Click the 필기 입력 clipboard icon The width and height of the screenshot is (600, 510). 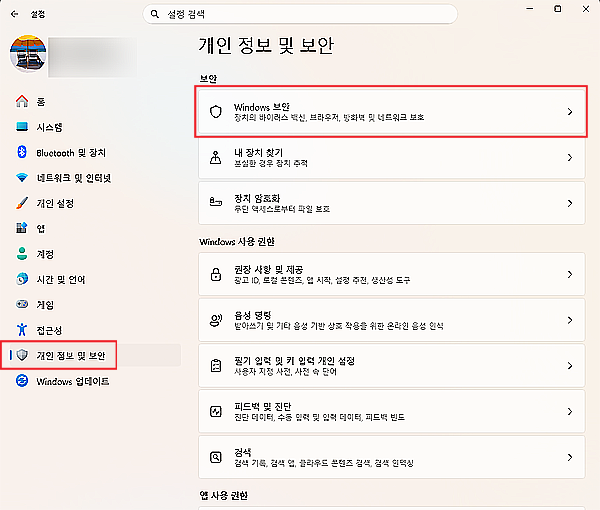[216, 365]
